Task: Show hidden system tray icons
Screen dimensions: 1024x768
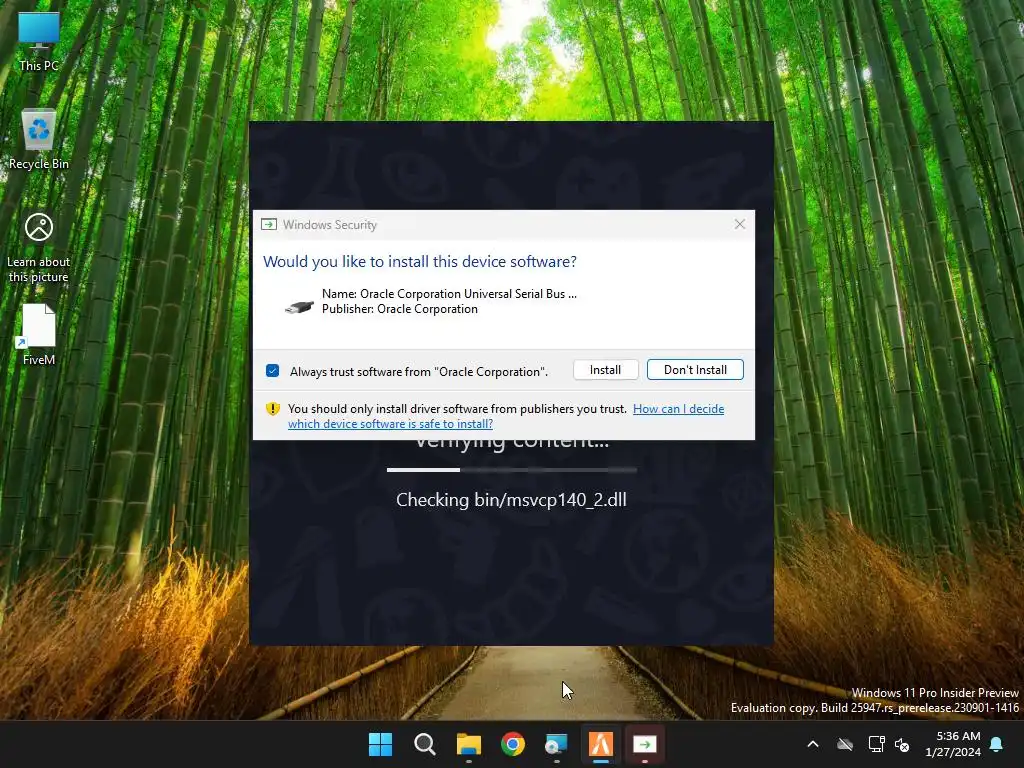Action: click(813, 744)
